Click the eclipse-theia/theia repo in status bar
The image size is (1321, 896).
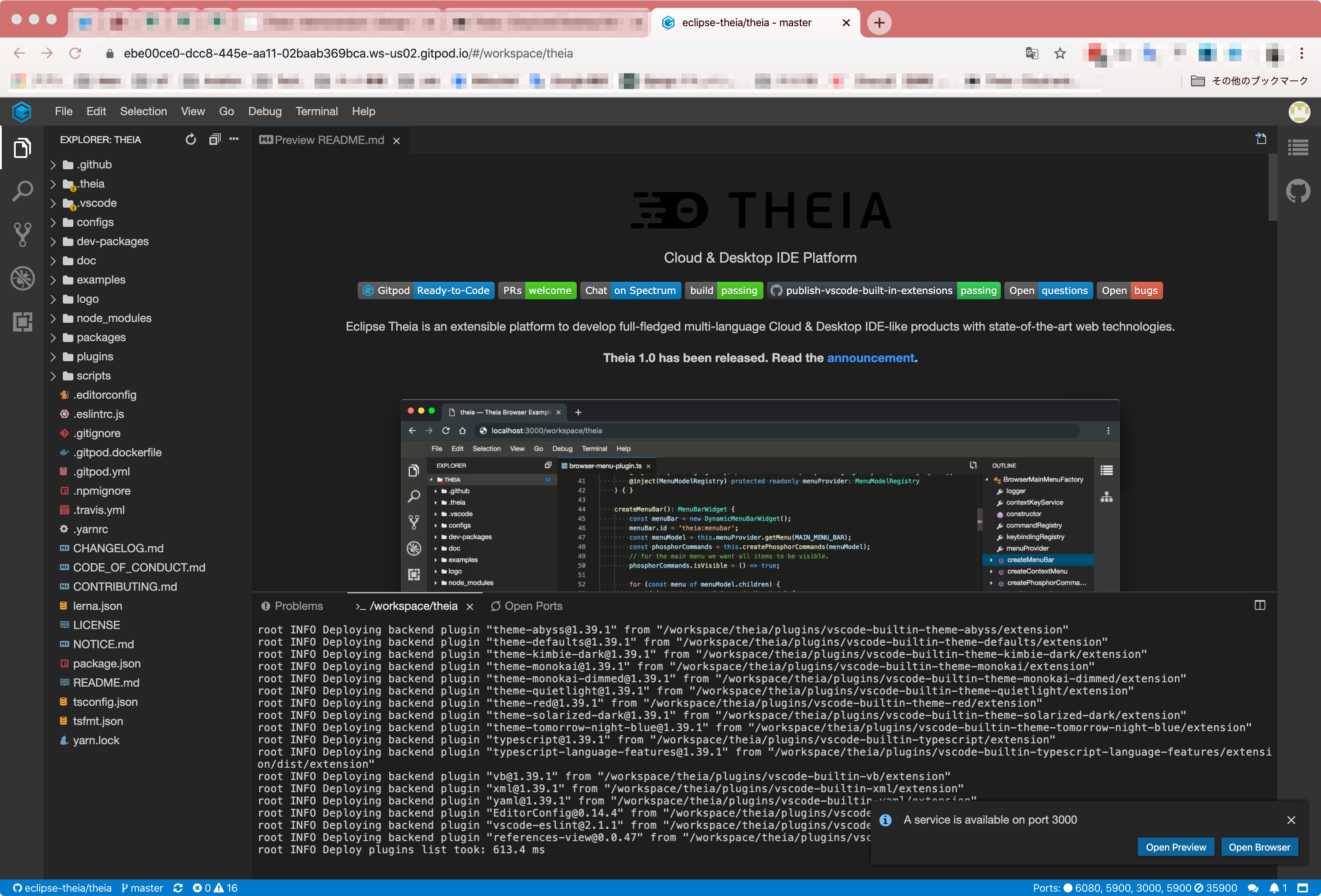62,888
